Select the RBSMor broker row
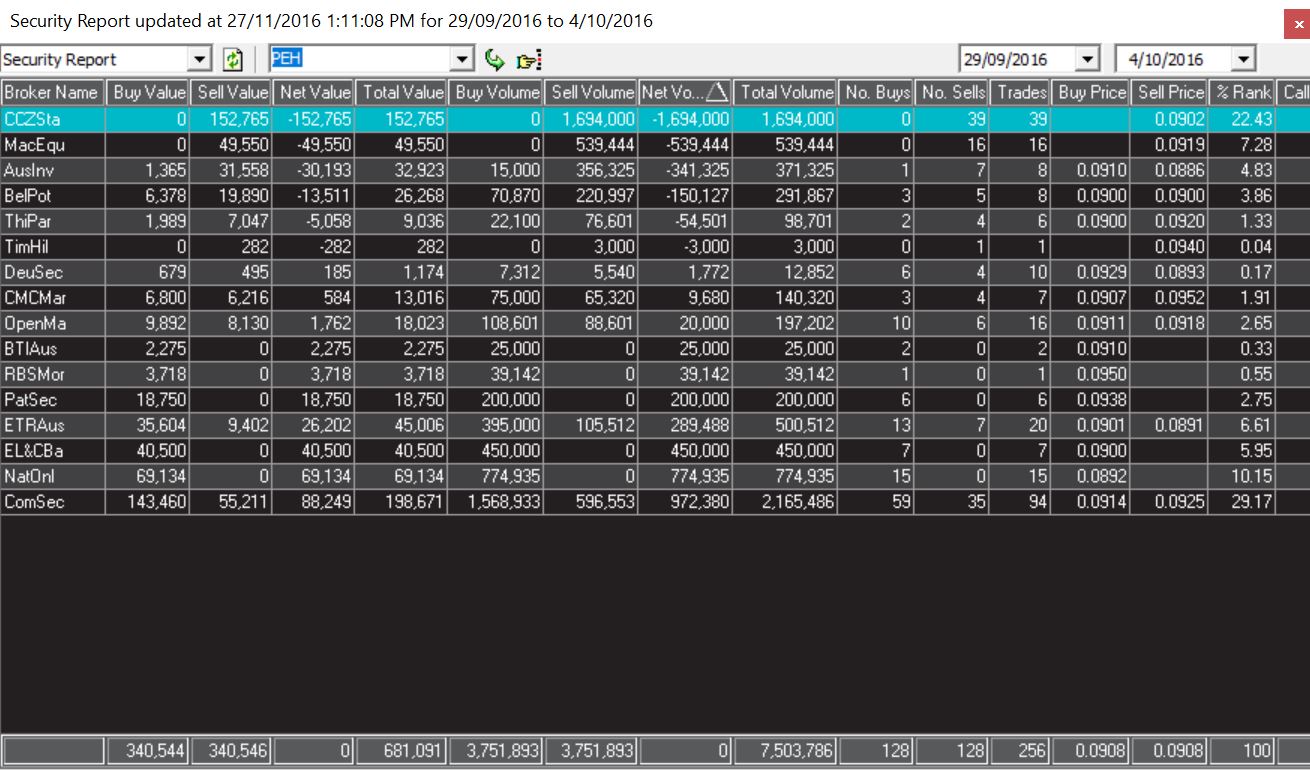Image resolution: width=1310 pixels, height=770 pixels. click(655, 374)
